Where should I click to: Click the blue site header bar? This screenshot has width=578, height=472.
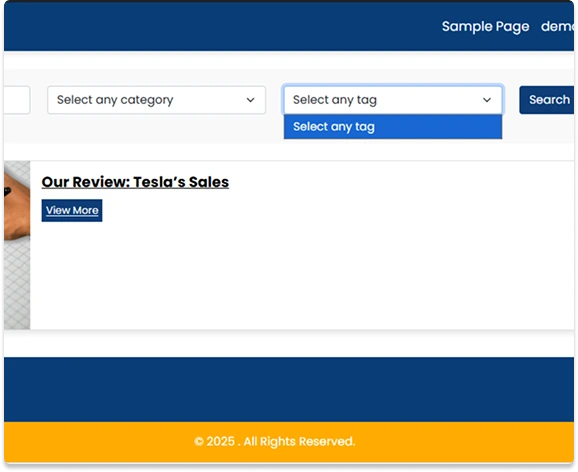(x=221, y=27)
